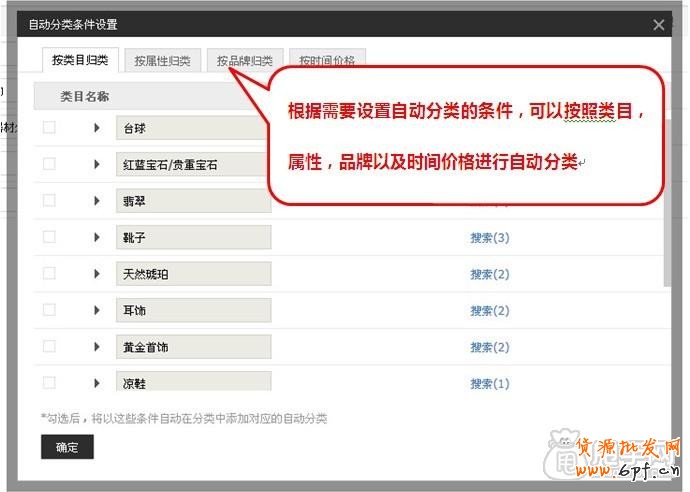Open 搜索(2) link beside 天然琥珀
The image size is (690, 492).
490,274
